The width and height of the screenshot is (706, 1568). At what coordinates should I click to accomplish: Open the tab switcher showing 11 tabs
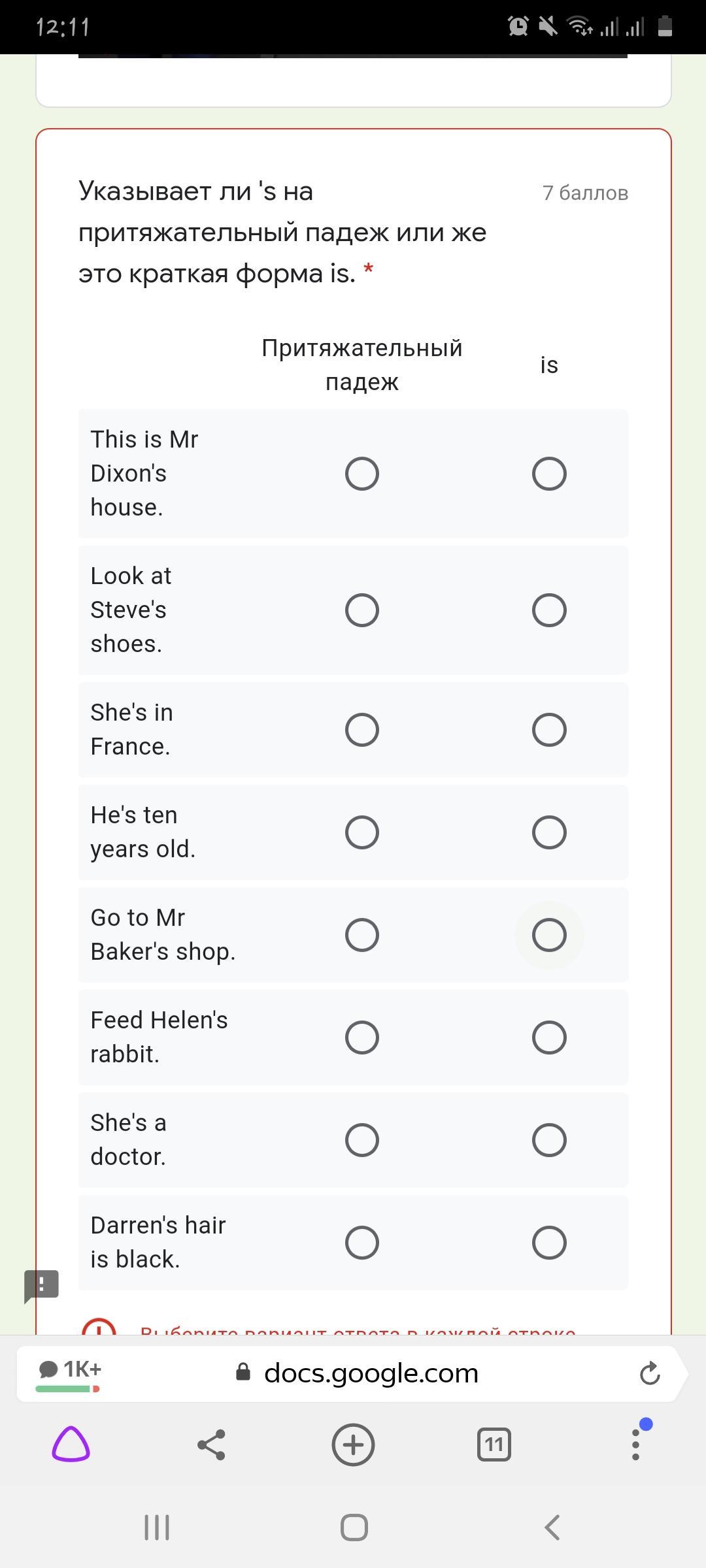(x=494, y=1445)
